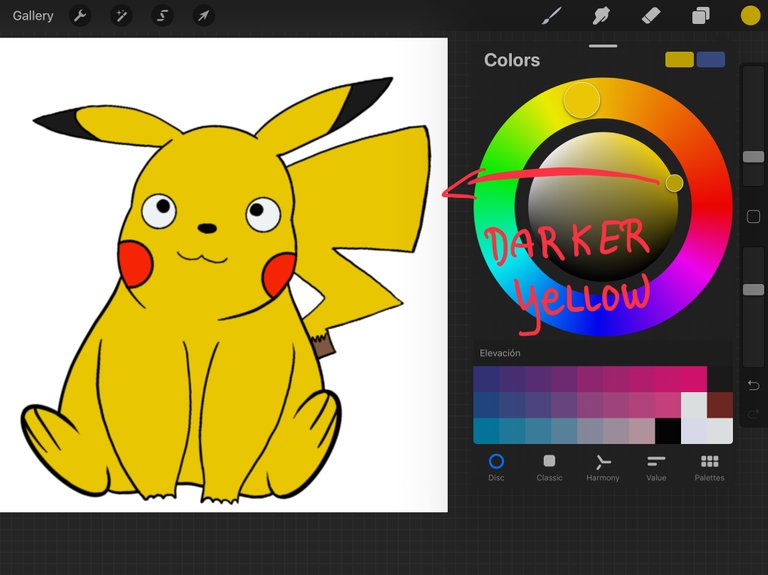Pick the black swatch in Elevación palette
Screen dimensions: 768x575
pos(668,431)
